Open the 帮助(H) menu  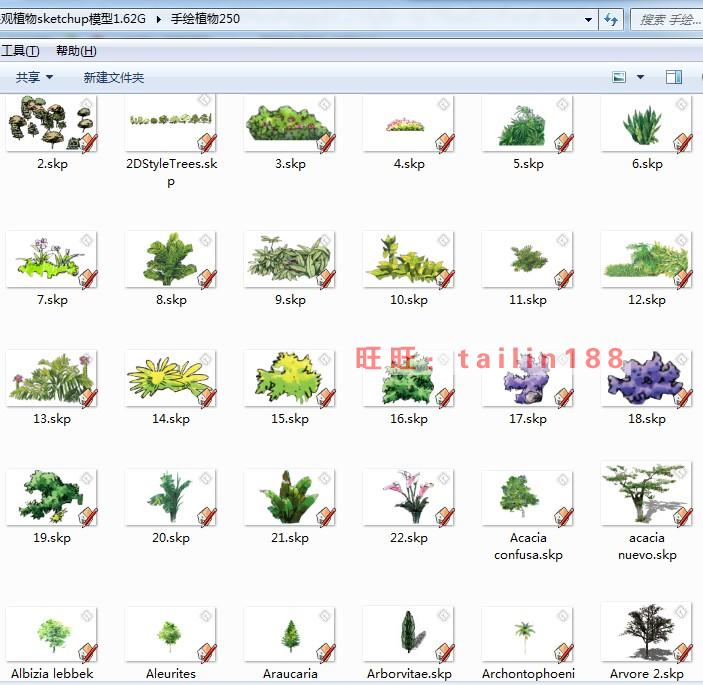tap(76, 51)
